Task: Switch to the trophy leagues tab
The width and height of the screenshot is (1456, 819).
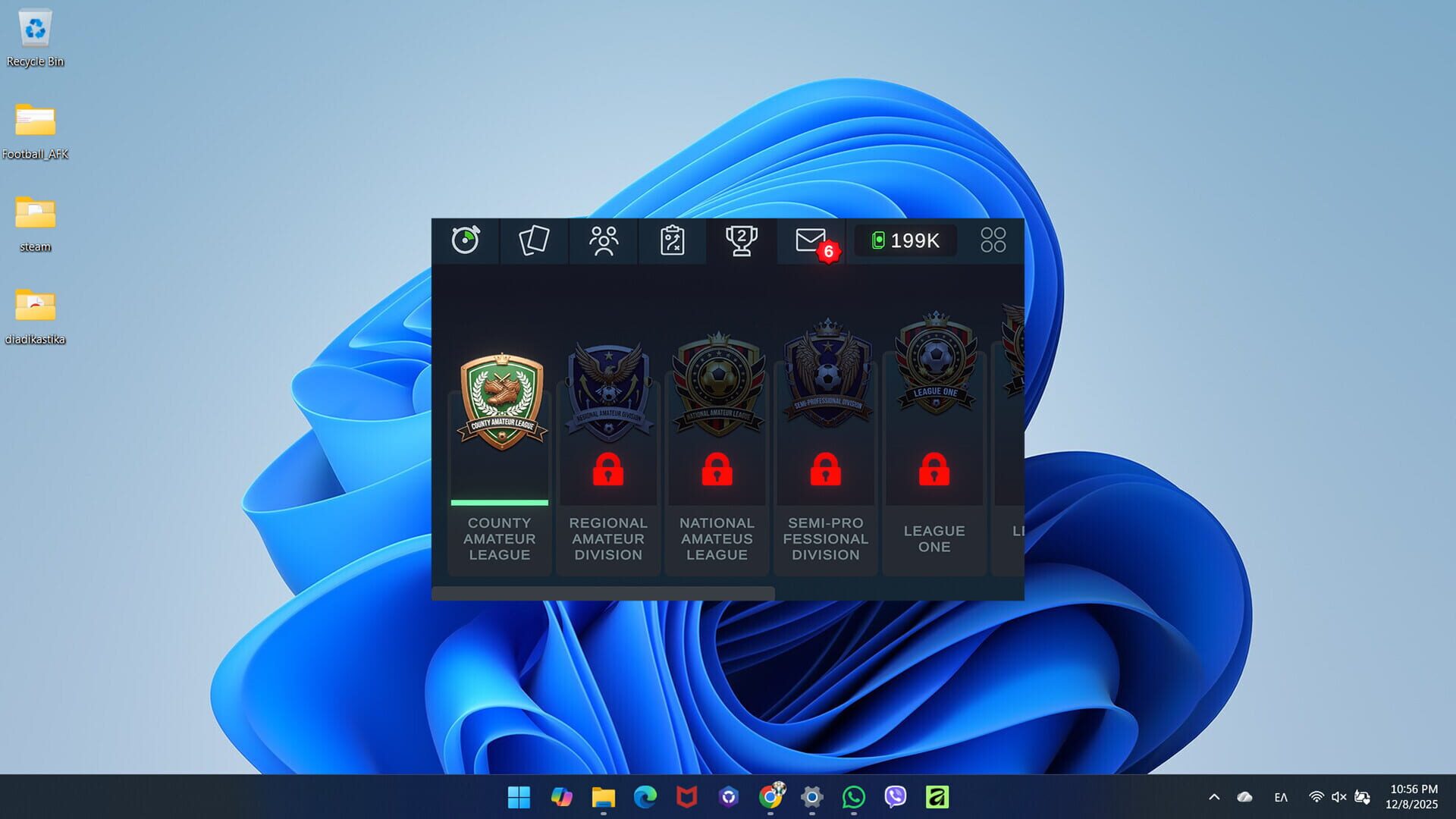Action: (x=741, y=241)
